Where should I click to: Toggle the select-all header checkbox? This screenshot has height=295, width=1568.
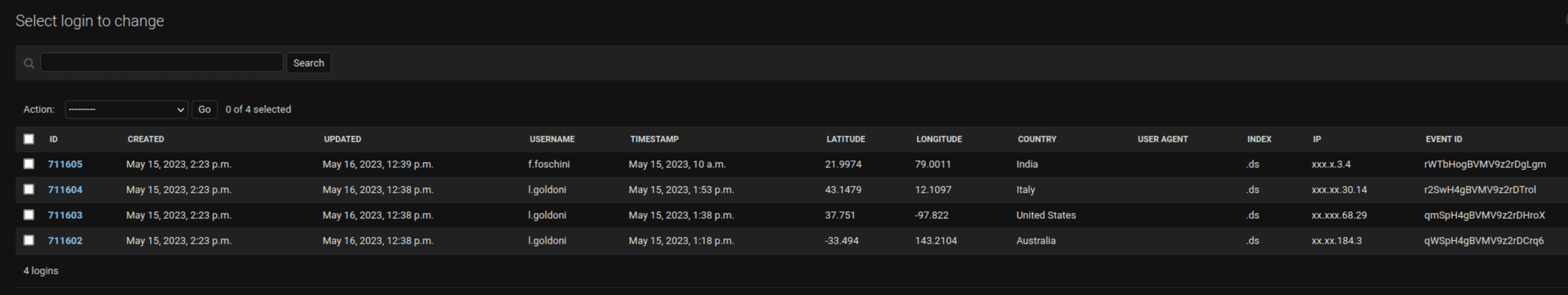point(29,139)
